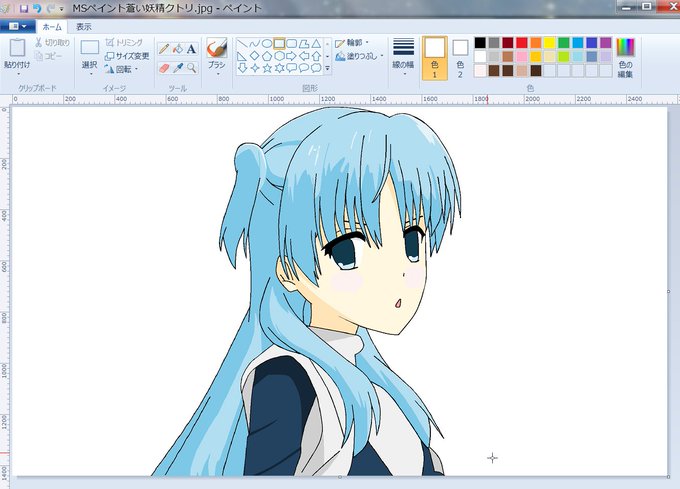The height and width of the screenshot is (489, 680).
Task: Choose the Polygon shape
Action: click(x=304, y=44)
